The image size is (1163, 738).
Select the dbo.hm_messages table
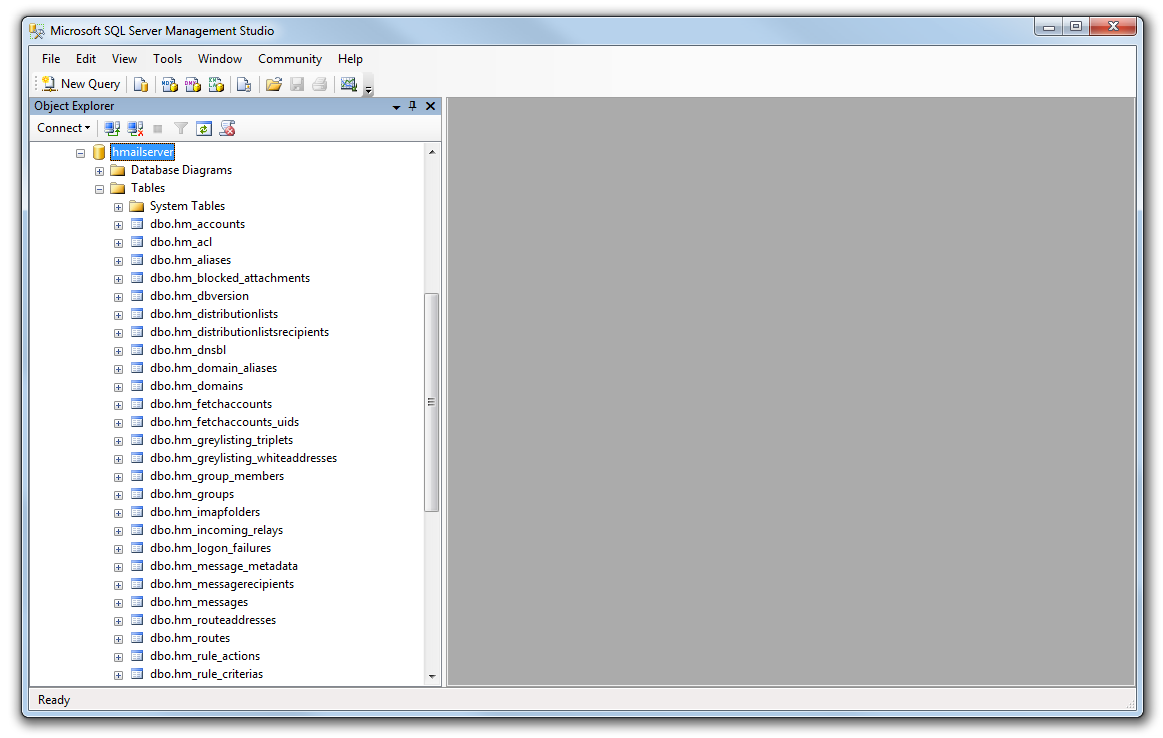[x=198, y=602]
